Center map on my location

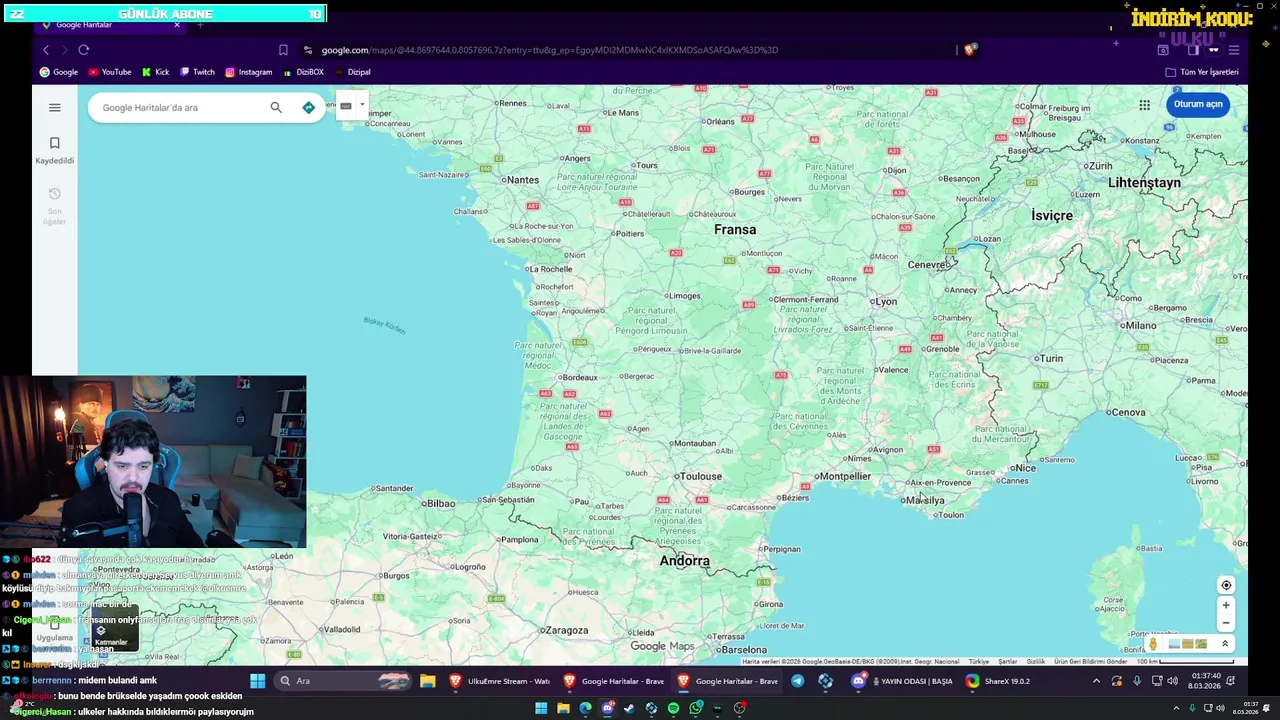click(1226, 585)
